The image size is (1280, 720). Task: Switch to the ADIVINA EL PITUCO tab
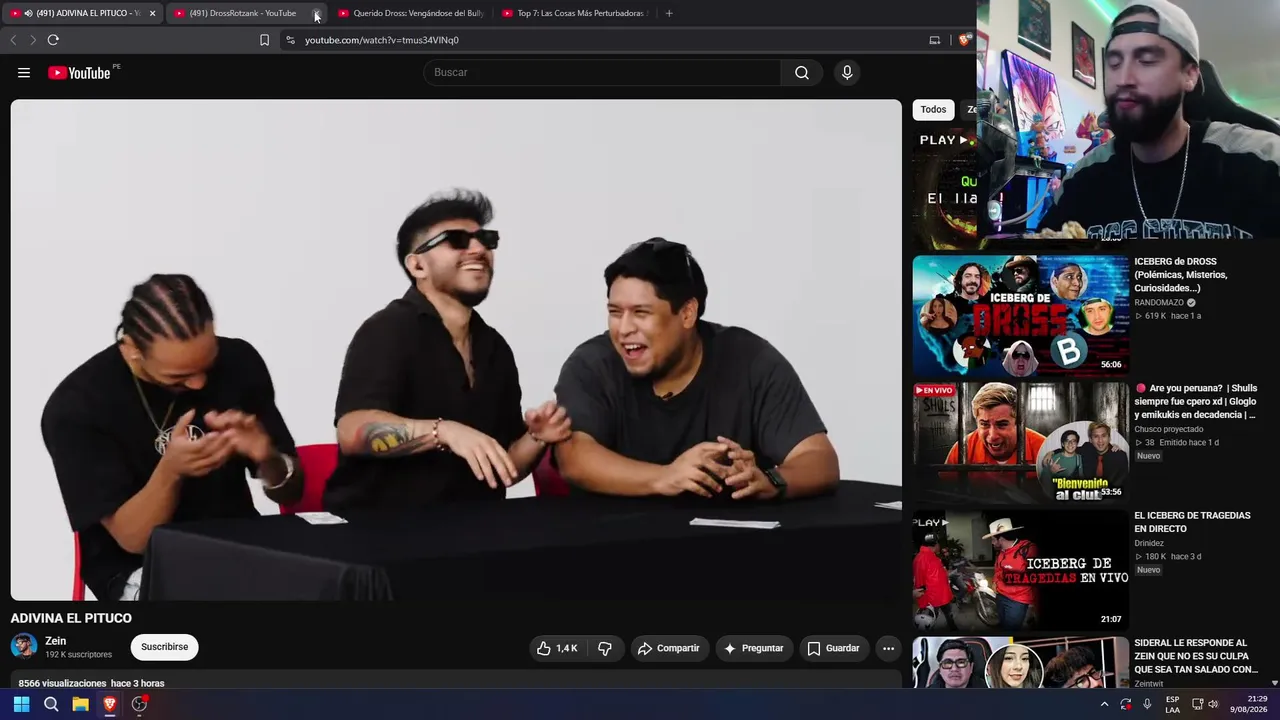point(82,13)
